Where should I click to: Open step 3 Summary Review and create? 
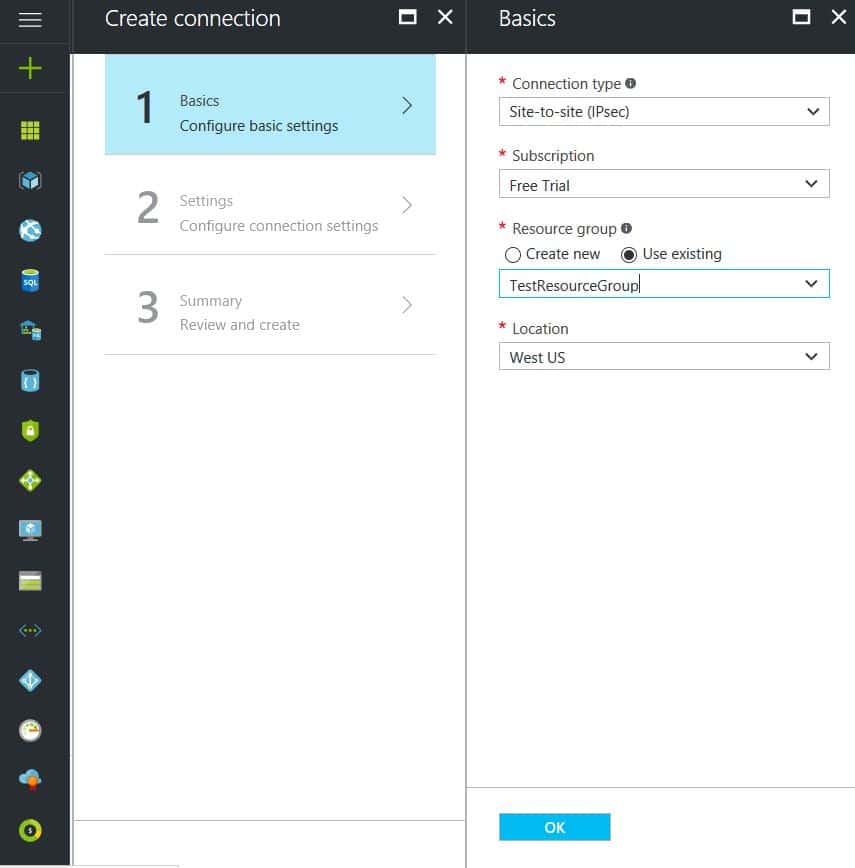coord(270,306)
